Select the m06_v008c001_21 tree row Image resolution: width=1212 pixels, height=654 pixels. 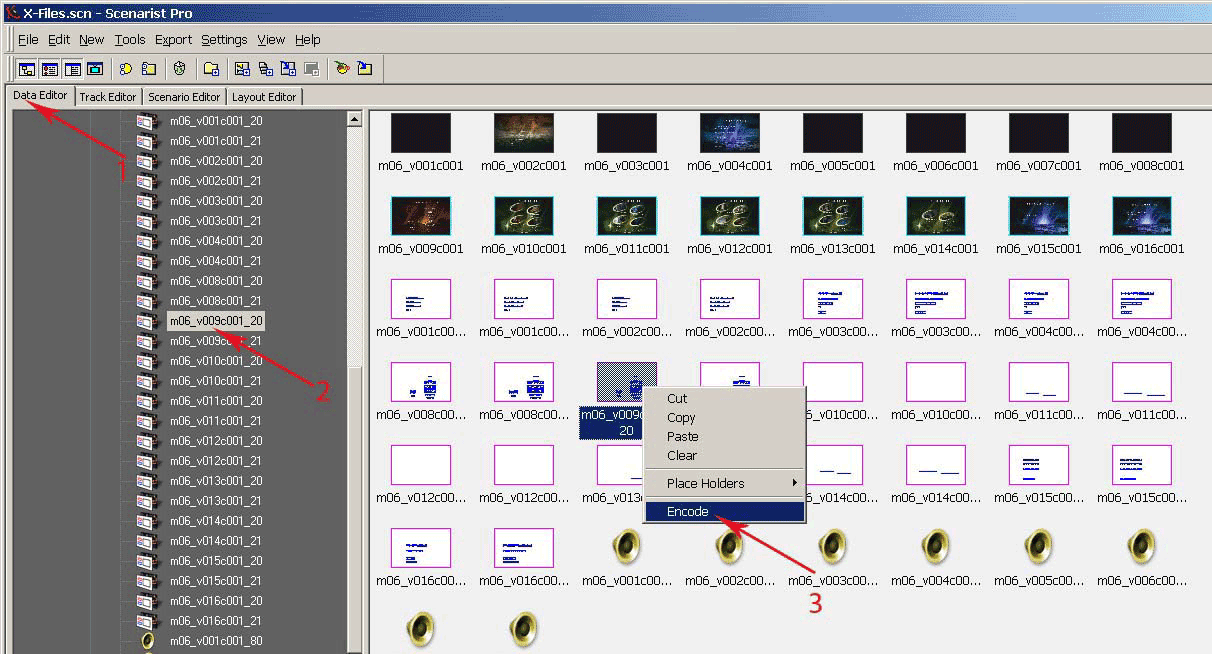click(x=216, y=301)
